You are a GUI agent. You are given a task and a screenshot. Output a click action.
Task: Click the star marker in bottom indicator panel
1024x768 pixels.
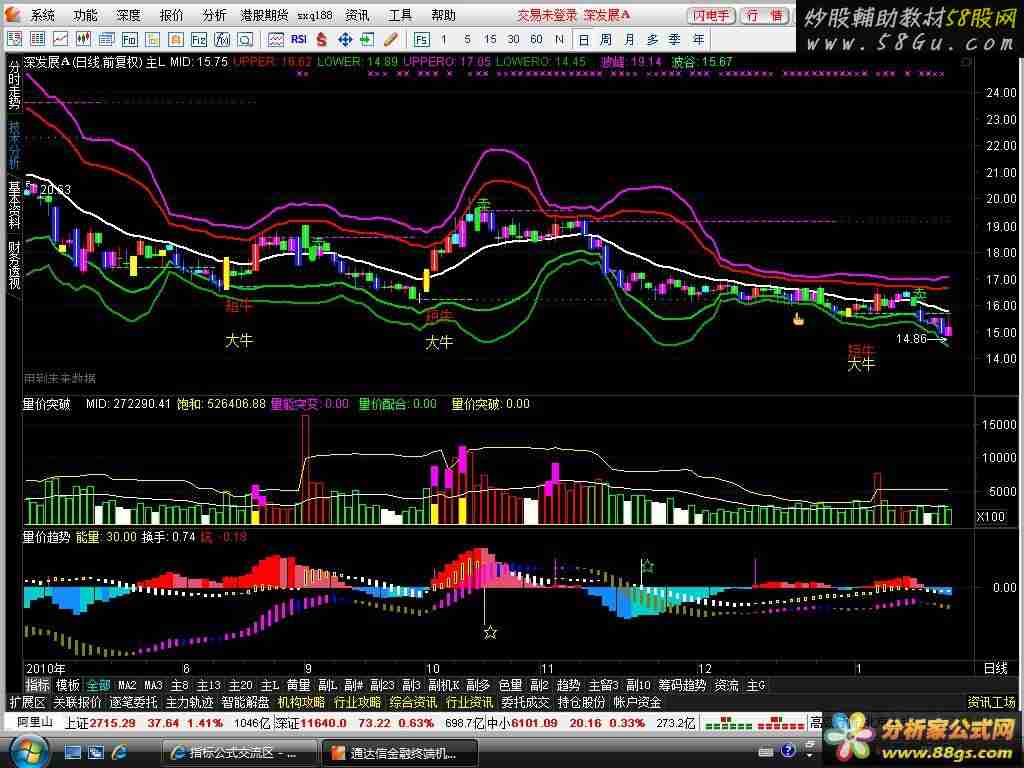tap(490, 632)
